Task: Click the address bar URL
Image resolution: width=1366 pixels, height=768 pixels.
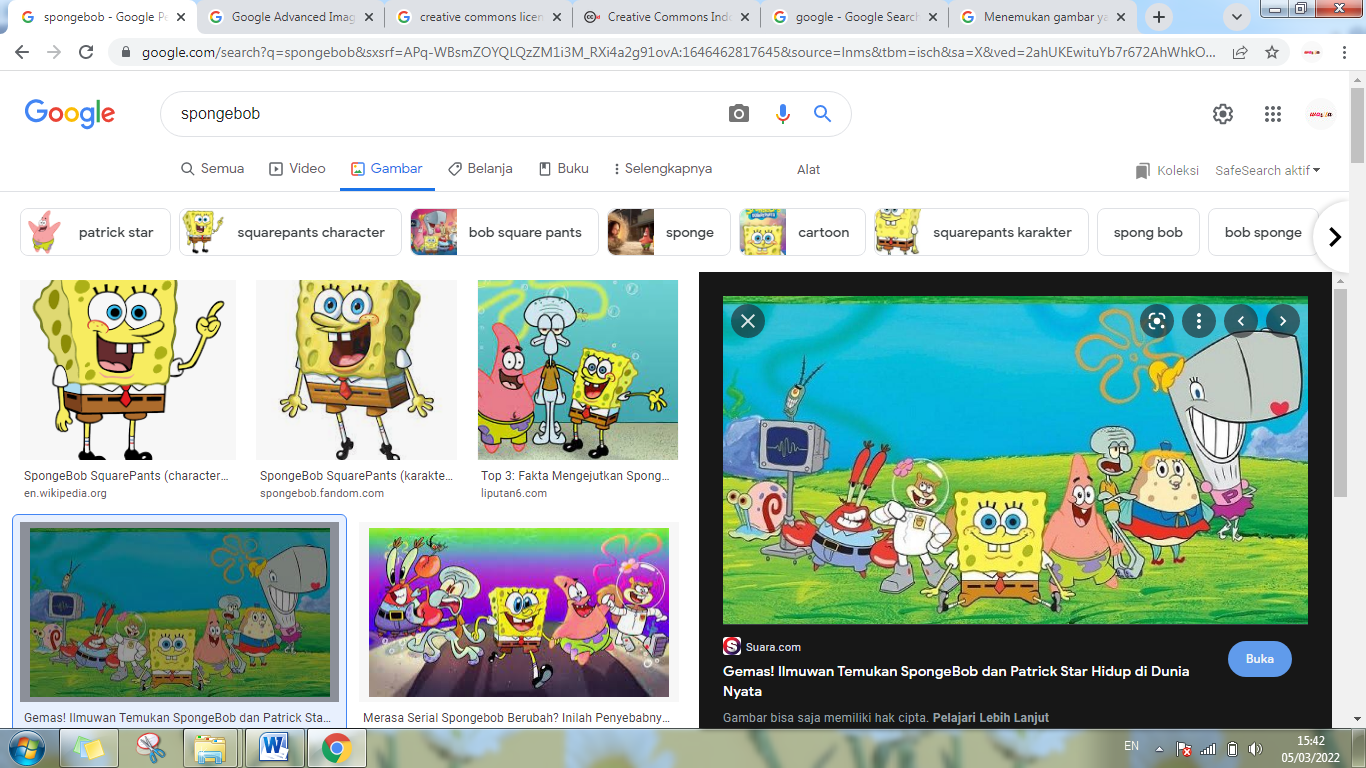Action: pyautogui.click(x=679, y=52)
